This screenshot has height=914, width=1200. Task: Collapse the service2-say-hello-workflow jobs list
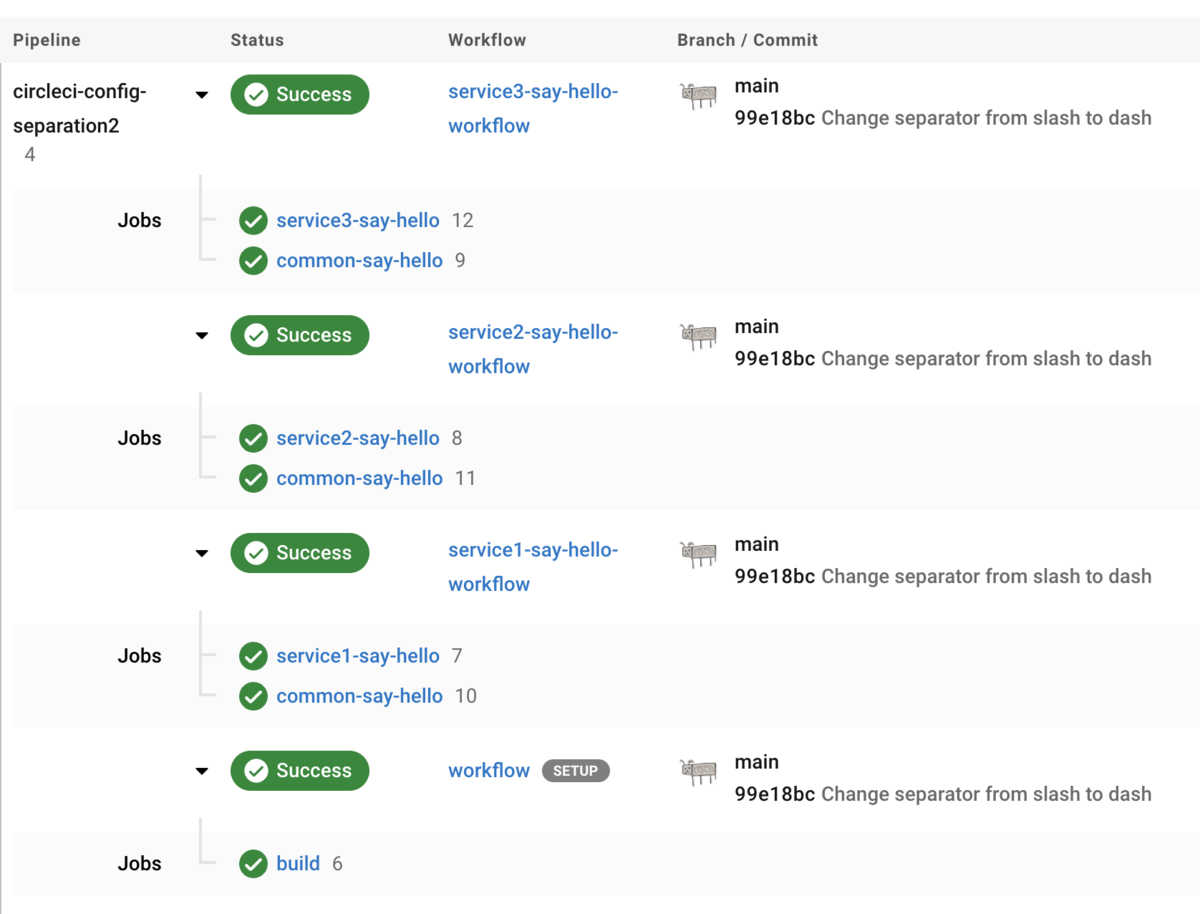(202, 336)
